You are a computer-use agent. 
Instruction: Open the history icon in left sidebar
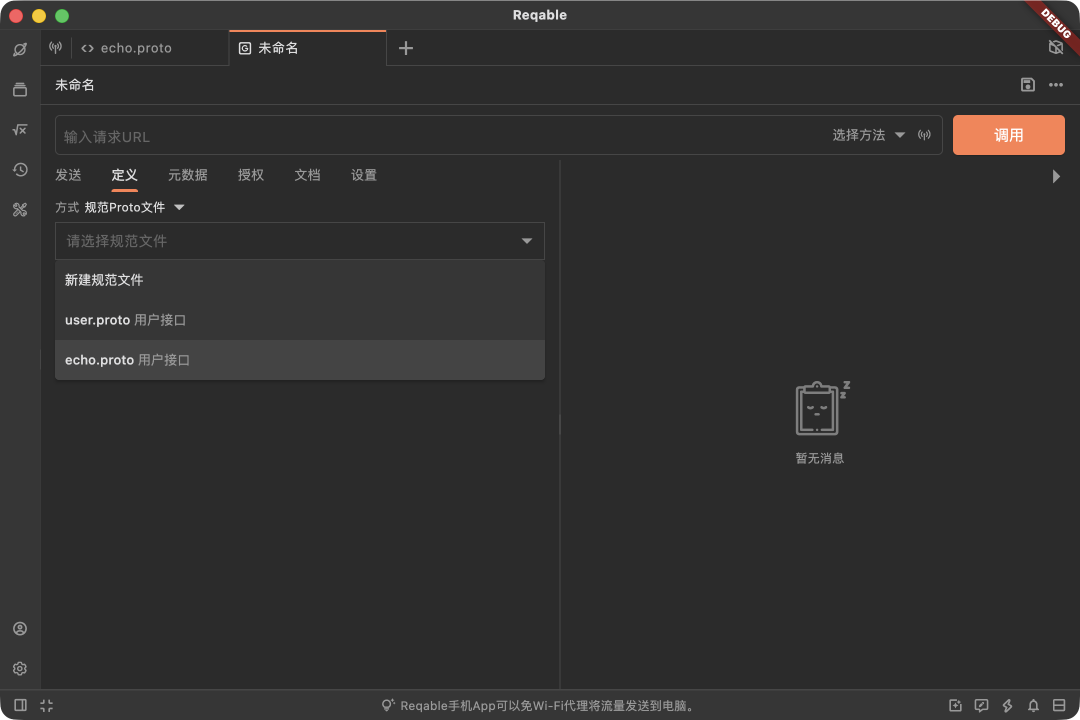[x=20, y=169]
